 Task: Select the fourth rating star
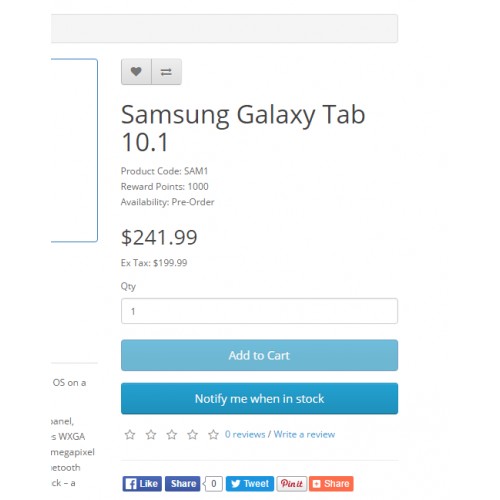(192, 434)
